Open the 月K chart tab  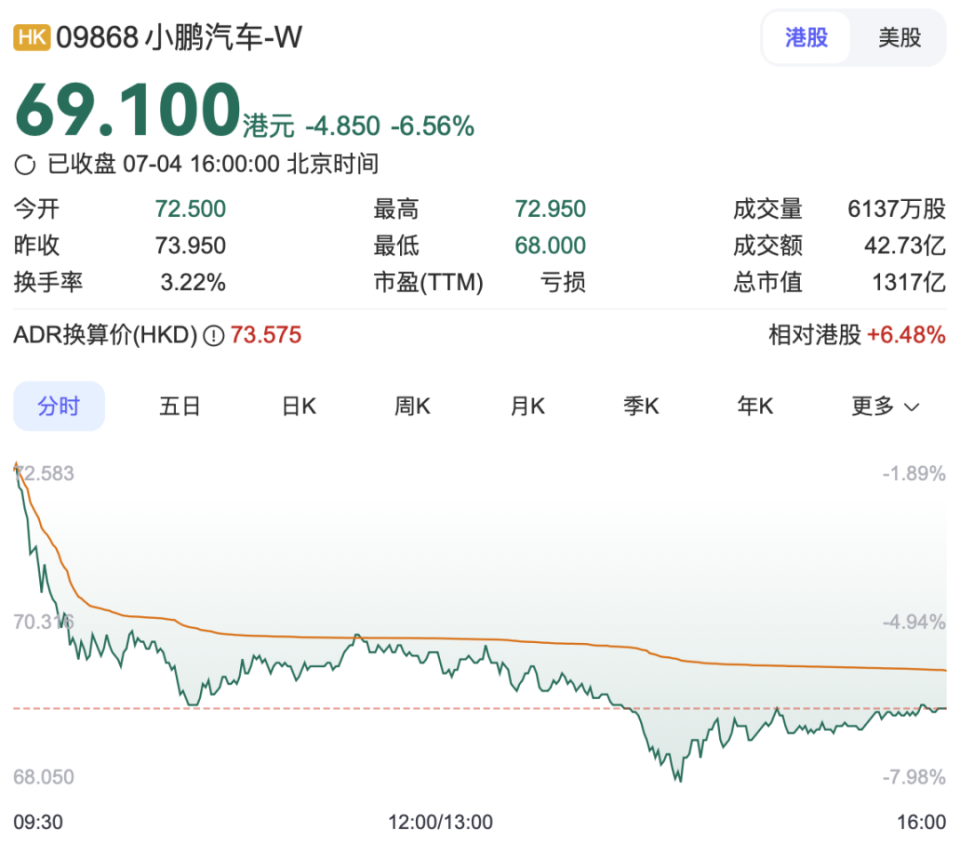click(527, 406)
